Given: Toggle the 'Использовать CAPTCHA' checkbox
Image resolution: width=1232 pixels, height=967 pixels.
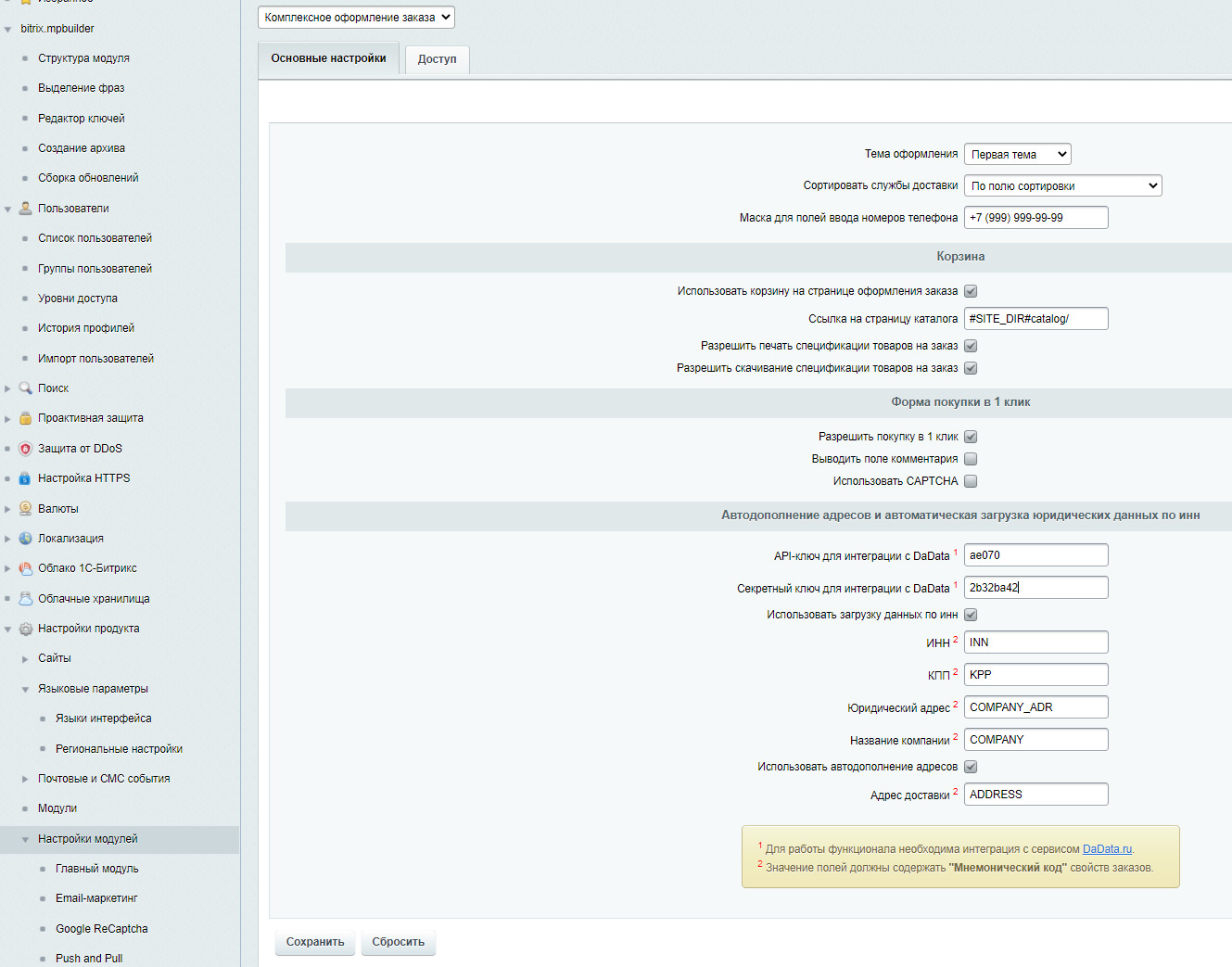Looking at the screenshot, I should point(971,481).
